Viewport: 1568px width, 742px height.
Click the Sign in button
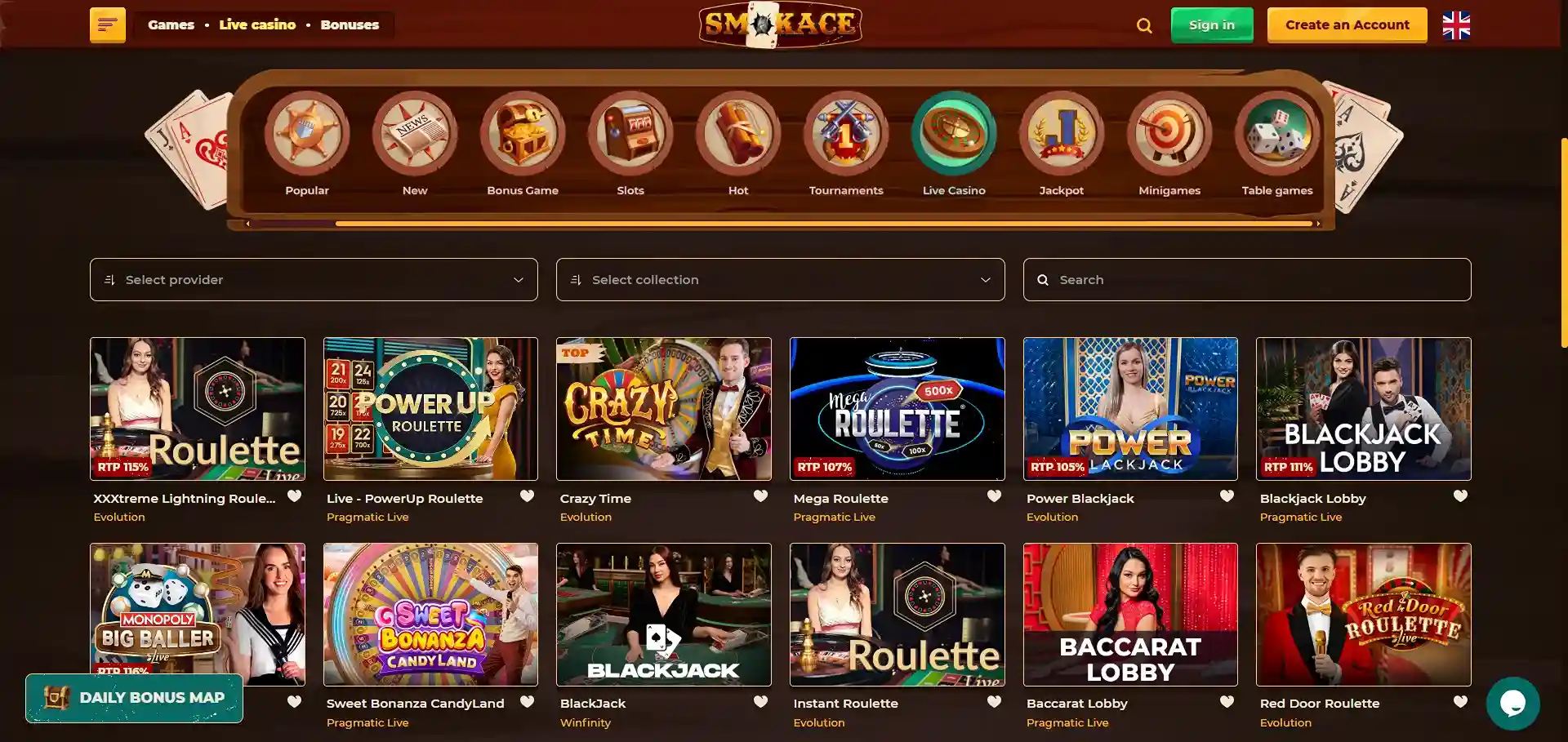(1212, 25)
